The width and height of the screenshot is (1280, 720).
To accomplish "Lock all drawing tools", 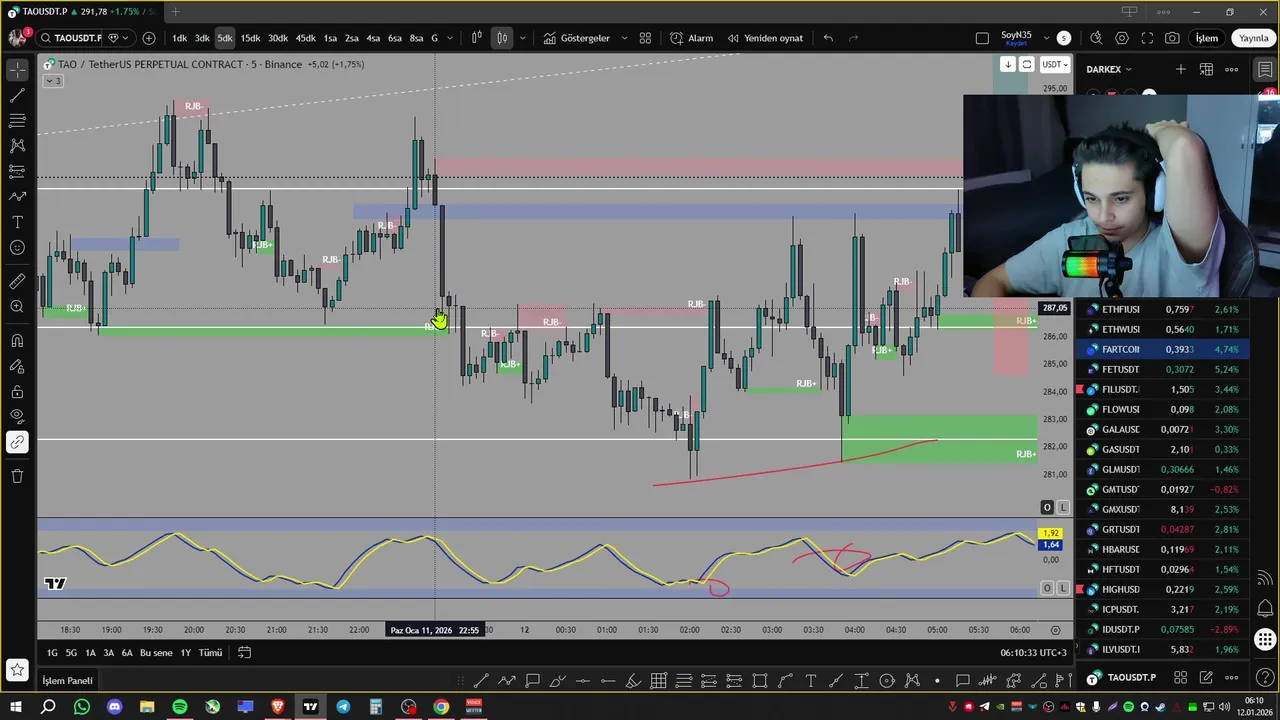I will tap(17, 392).
